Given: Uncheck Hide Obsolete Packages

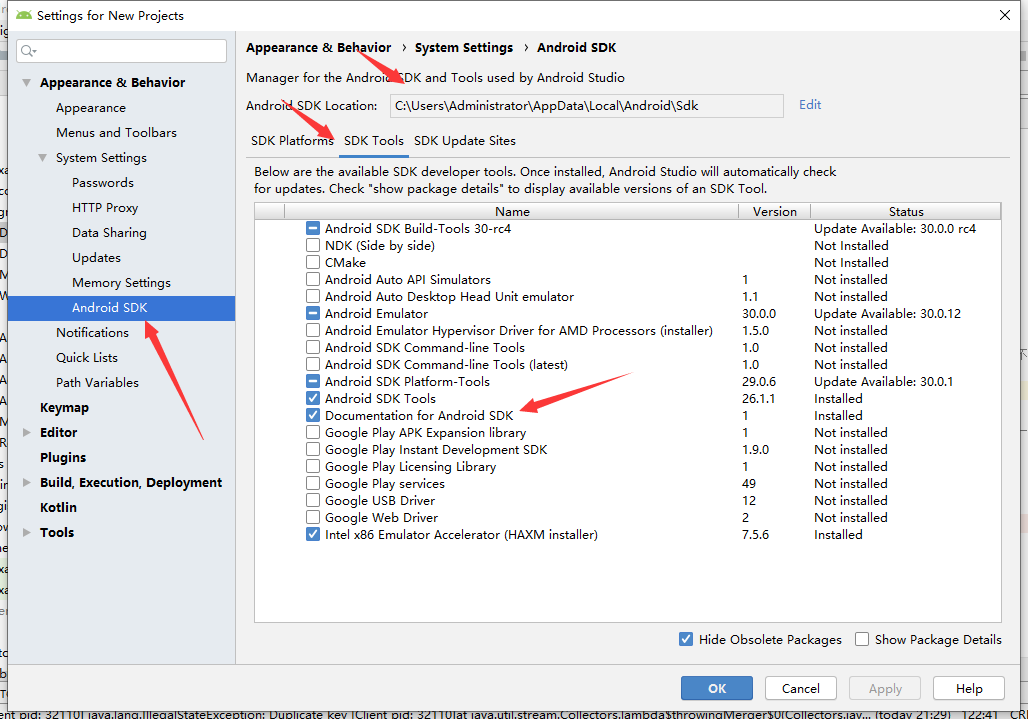Looking at the screenshot, I should [x=686, y=639].
